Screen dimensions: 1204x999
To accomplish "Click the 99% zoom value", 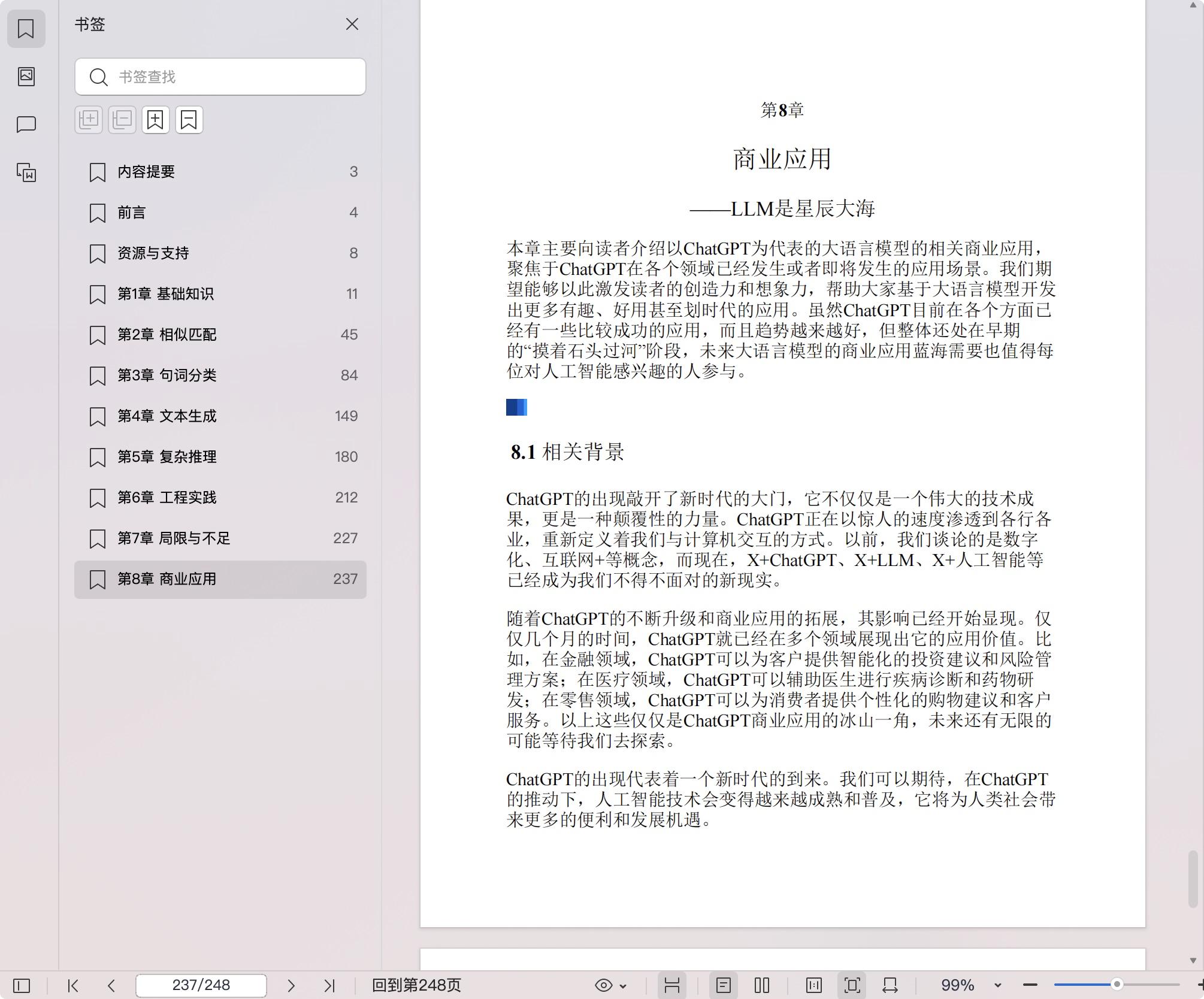I will [x=957, y=985].
